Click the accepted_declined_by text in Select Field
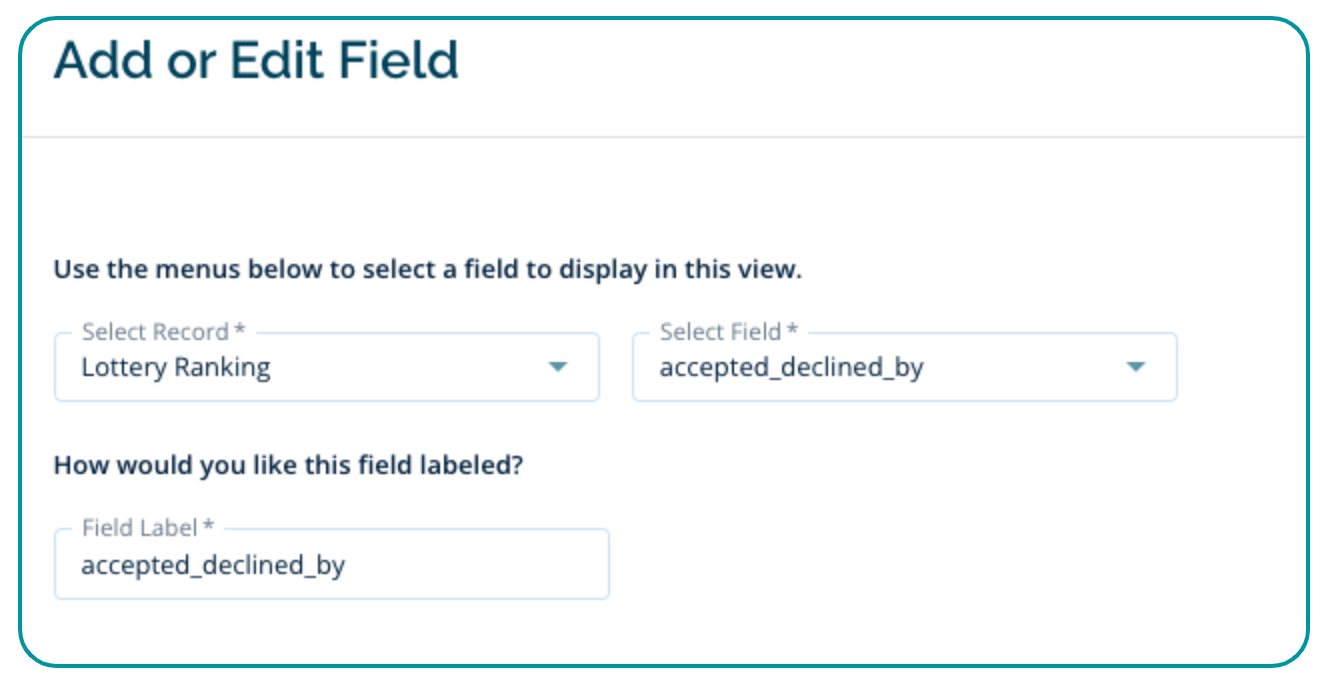The width and height of the screenshot is (1333, 693). 791,368
